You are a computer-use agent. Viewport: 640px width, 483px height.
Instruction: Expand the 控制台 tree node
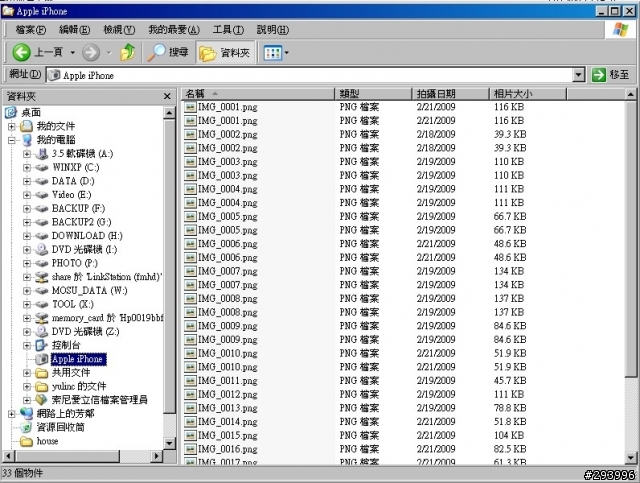(x=27, y=345)
